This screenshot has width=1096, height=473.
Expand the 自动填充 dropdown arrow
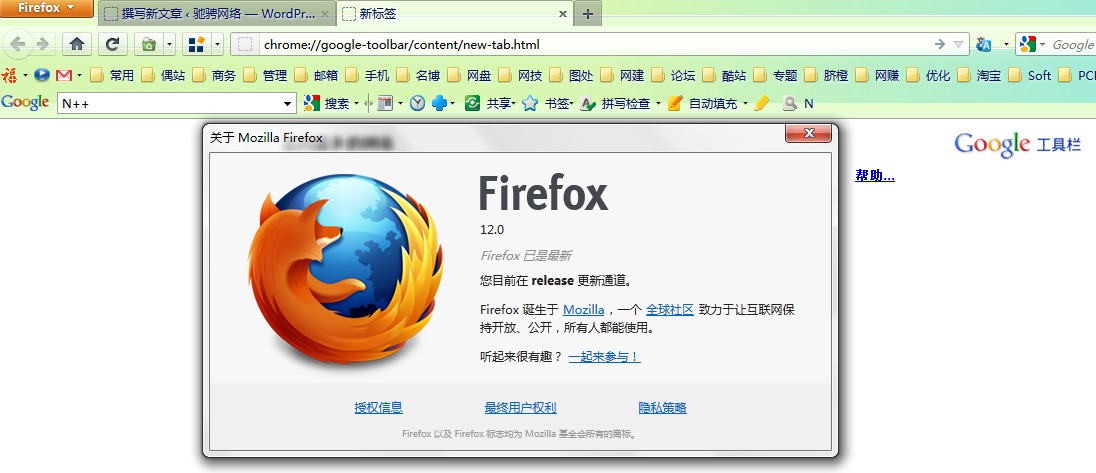click(x=745, y=103)
